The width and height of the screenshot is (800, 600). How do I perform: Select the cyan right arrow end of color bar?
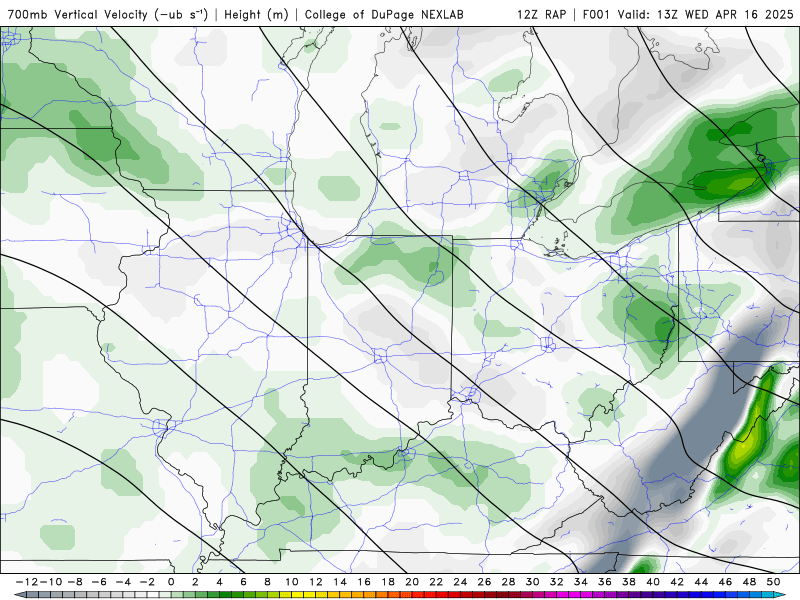pyautogui.click(x=780, y=595)
